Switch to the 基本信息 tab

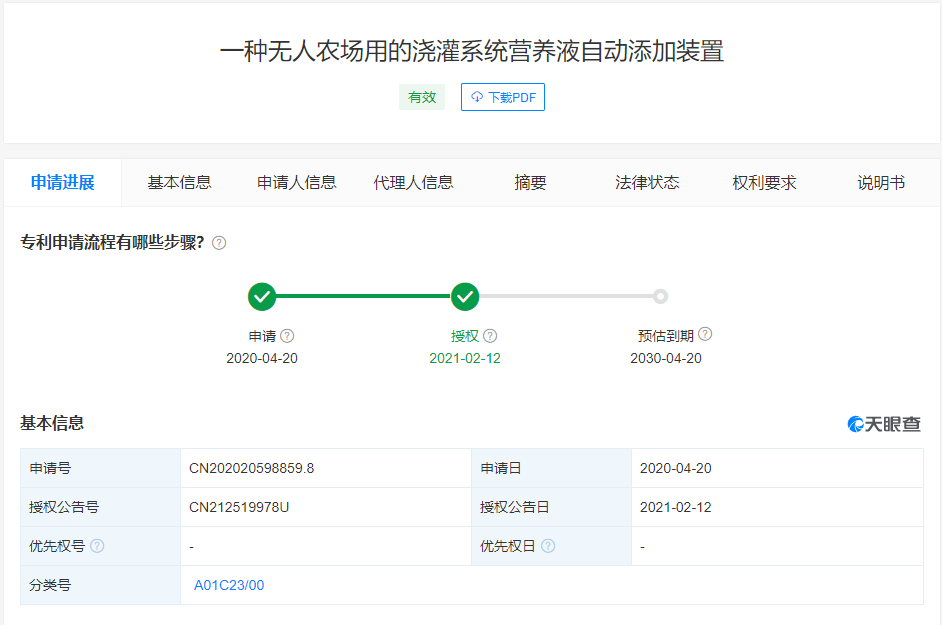(179, 182)
